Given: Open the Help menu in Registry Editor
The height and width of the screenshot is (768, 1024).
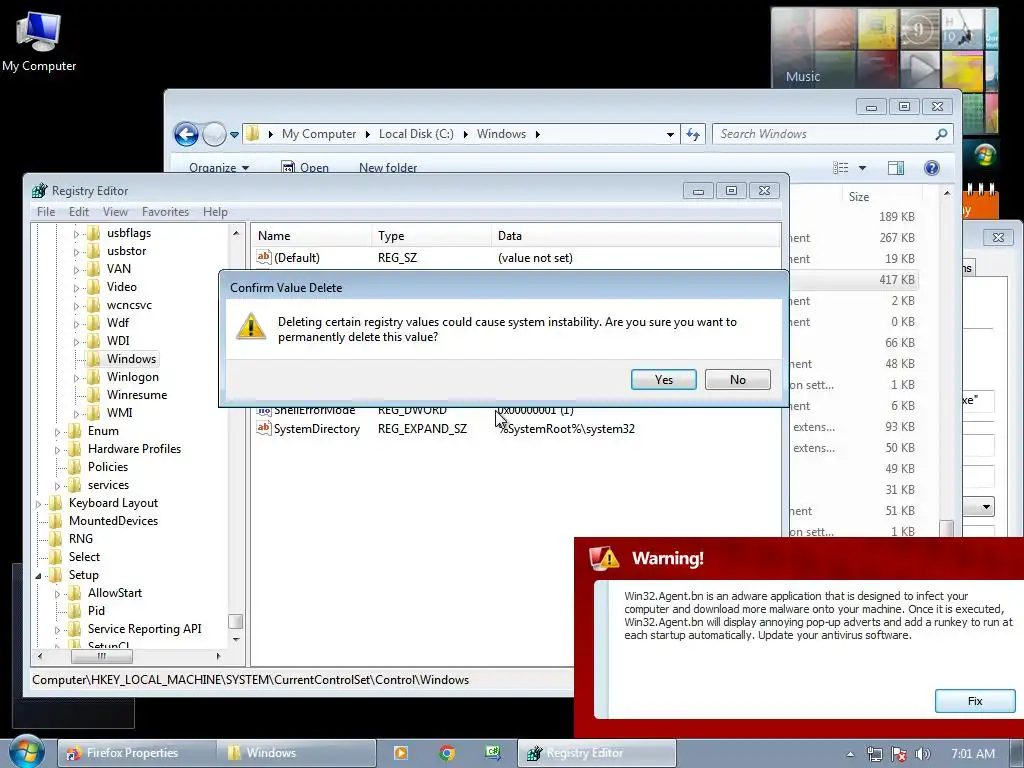Looking at the screenshot, I should click(215, 212).
